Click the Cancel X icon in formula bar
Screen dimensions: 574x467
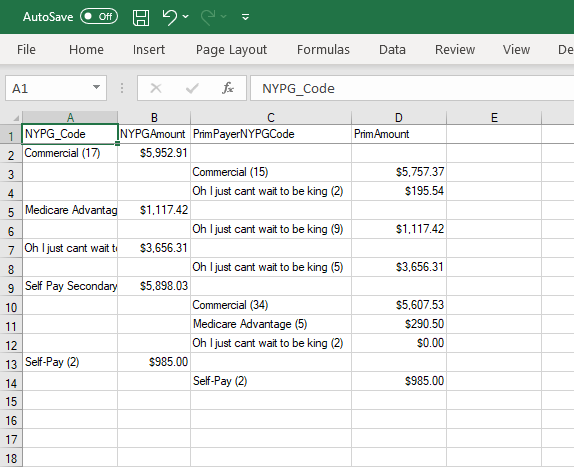point(156,88)
